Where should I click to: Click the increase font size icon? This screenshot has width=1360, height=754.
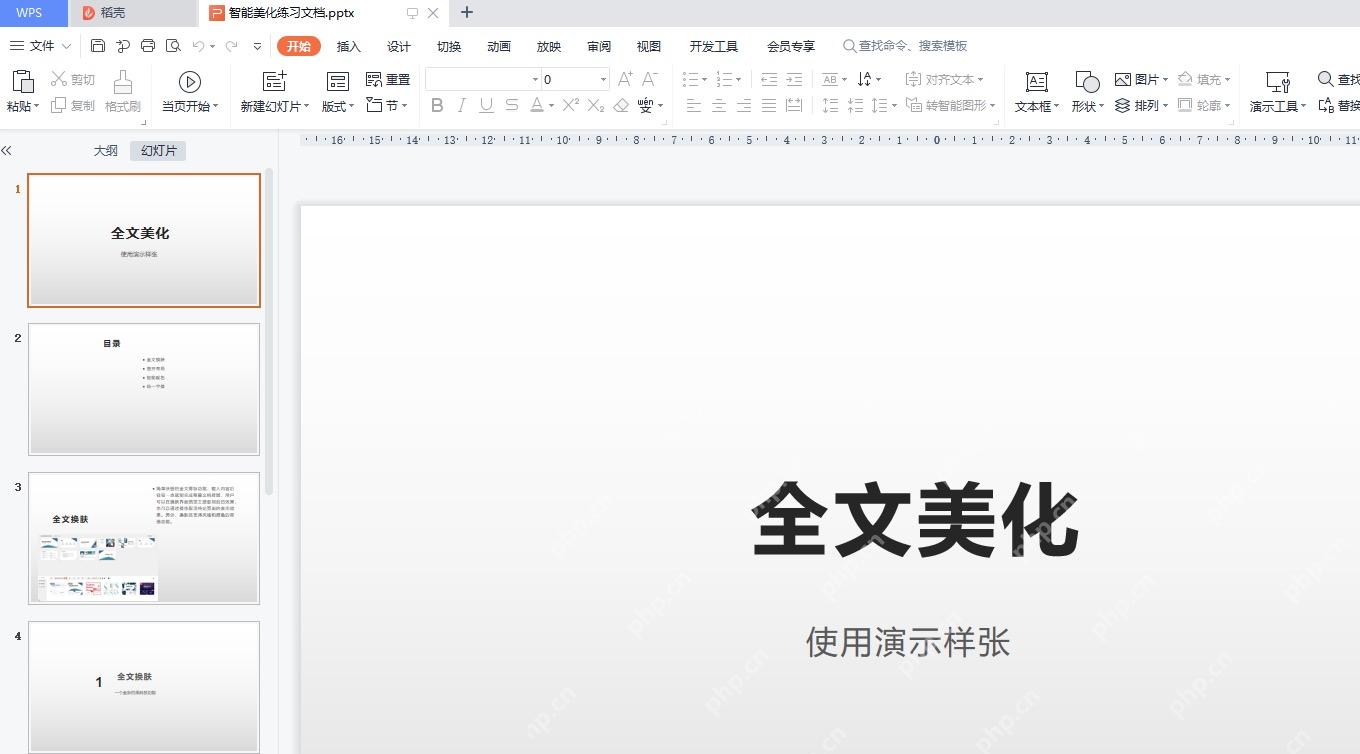[625, 79]
